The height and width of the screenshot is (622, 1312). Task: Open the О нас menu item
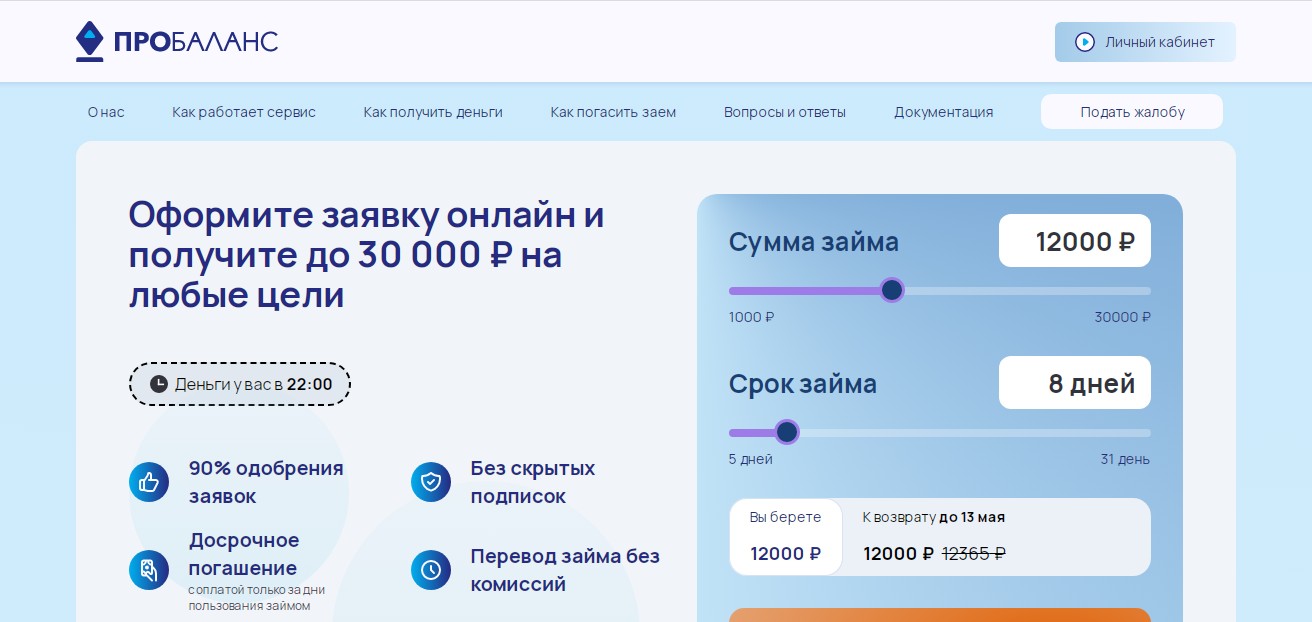pyautogui.click(x=106, y=112)
